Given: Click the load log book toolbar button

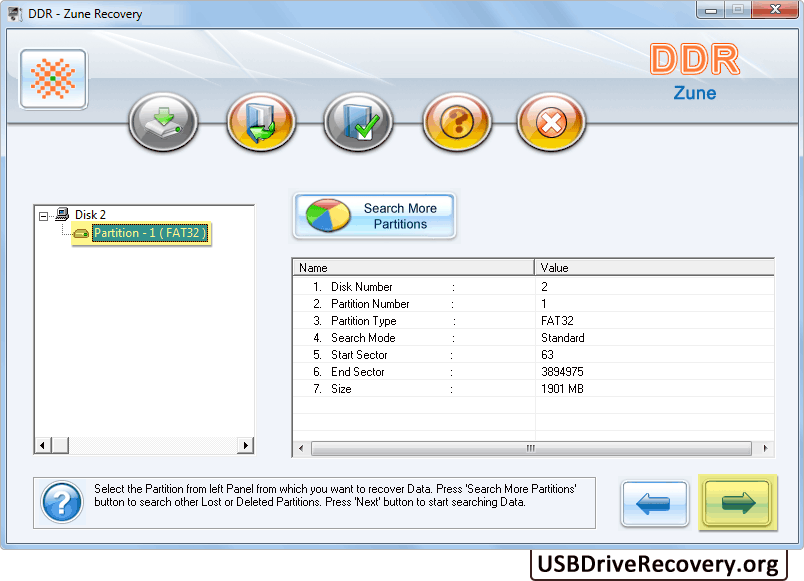Looking at the screenshot, I should click(x=261, y=122).
